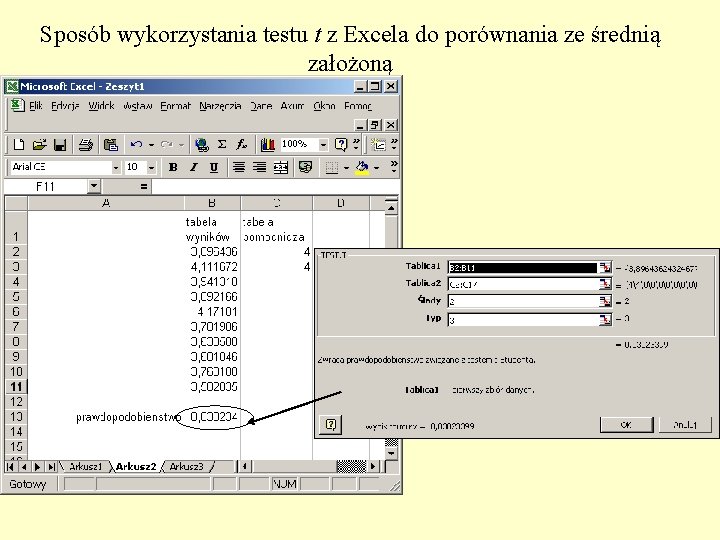Open the Borders dropdown arrow

[x=346, y=168]
